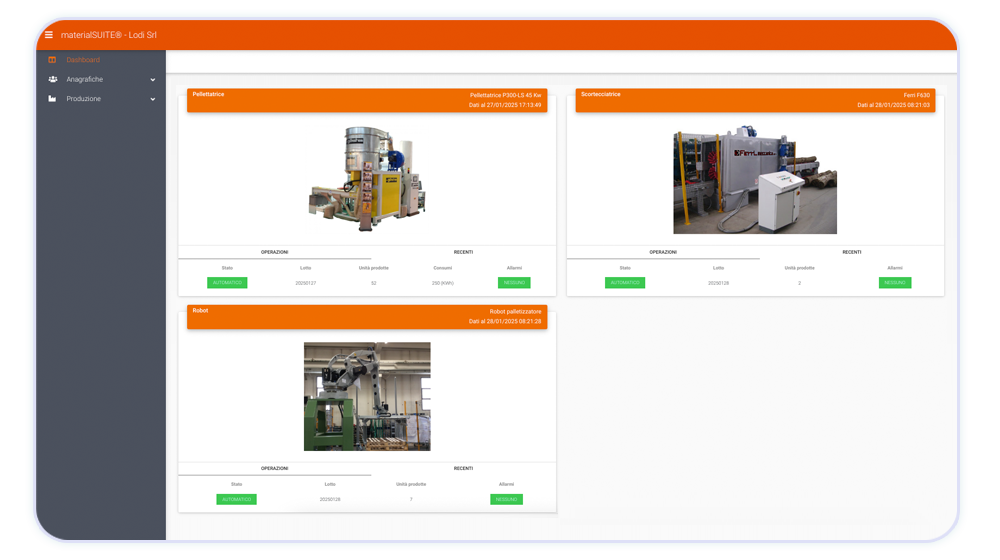Click NESSUNO alarm button for Robot

coord(506,499)
